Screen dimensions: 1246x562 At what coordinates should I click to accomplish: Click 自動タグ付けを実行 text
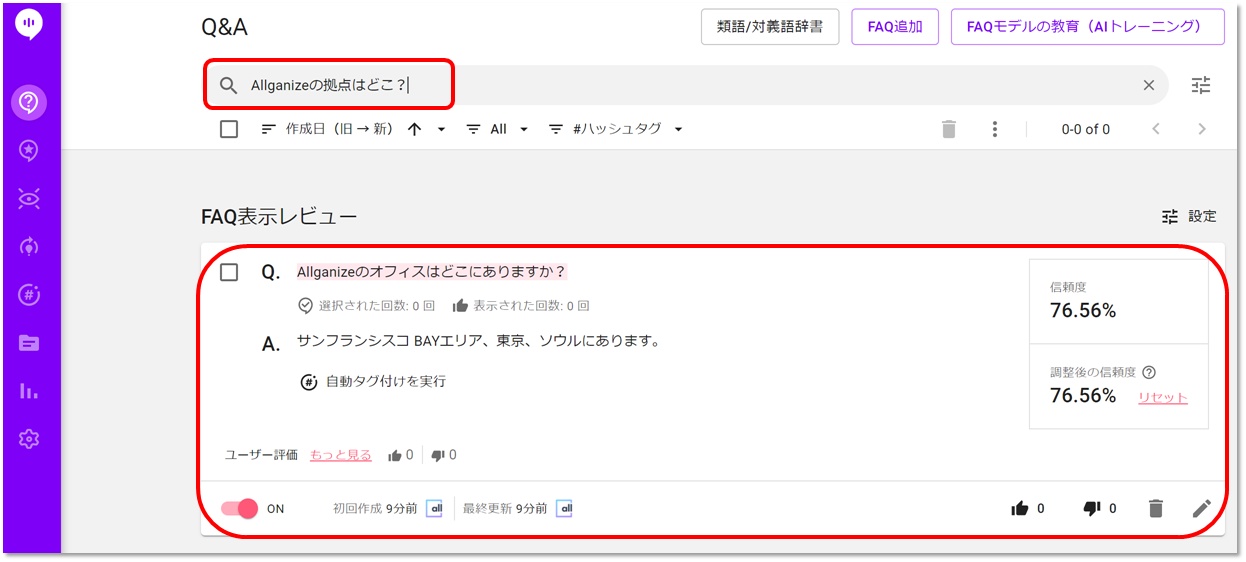coord(386,381)
